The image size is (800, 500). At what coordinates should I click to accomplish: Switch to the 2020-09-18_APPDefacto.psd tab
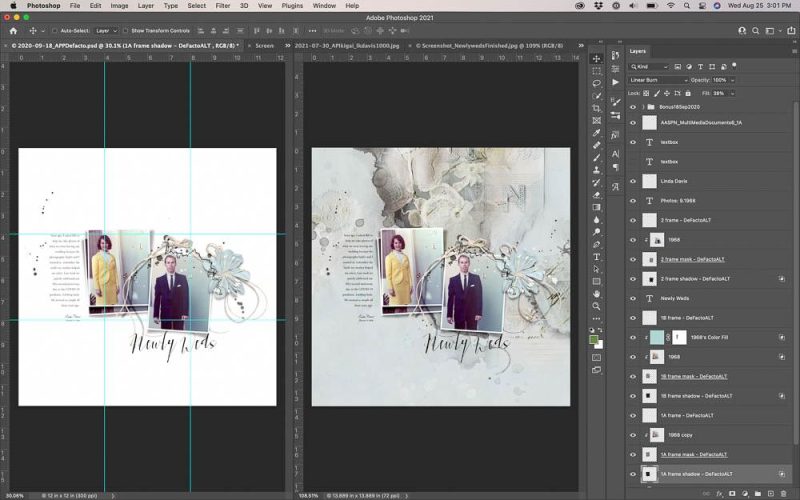[124, 45]
